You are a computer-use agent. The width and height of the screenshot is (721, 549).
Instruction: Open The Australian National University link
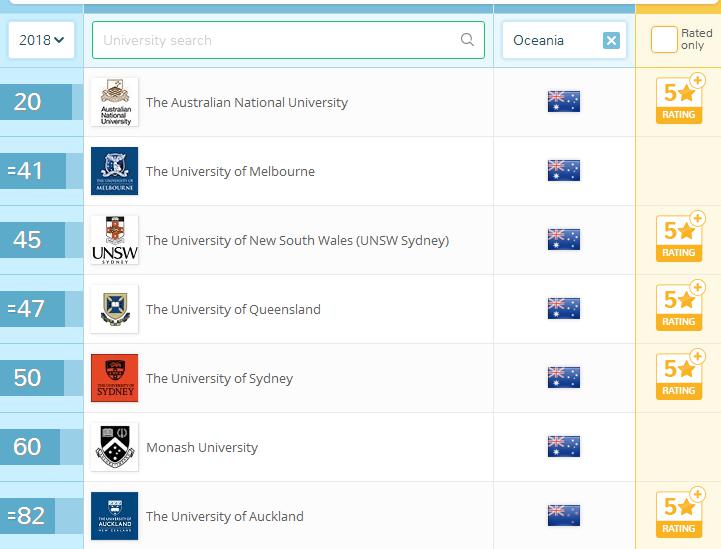[x=247, y=102]
